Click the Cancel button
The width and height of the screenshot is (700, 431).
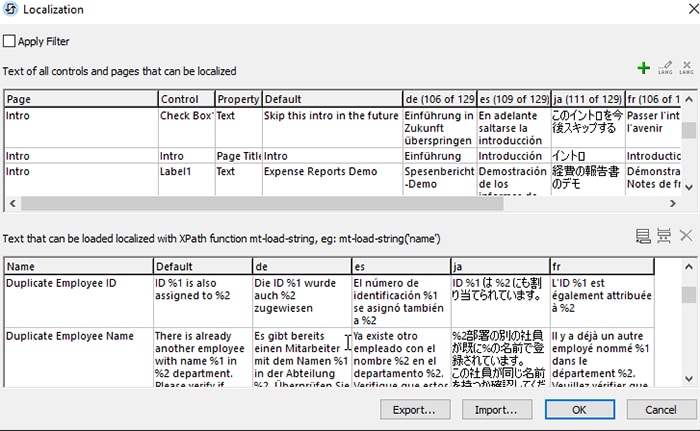661,410
